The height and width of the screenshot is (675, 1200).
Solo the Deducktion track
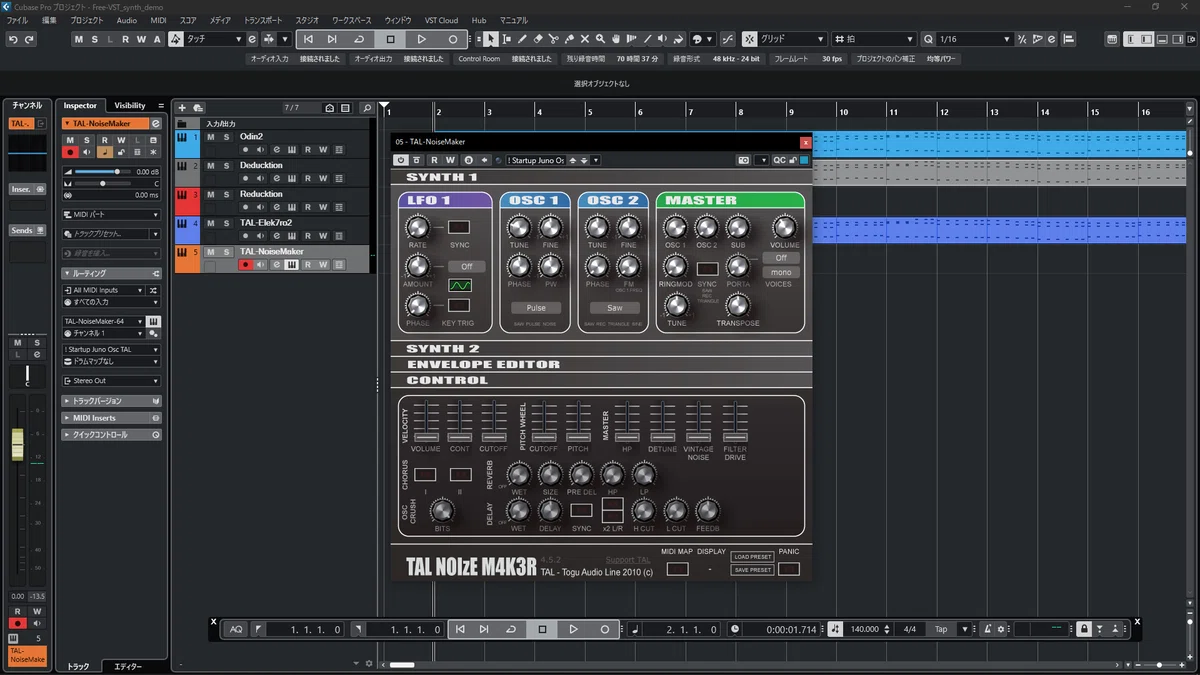[226, 165]
